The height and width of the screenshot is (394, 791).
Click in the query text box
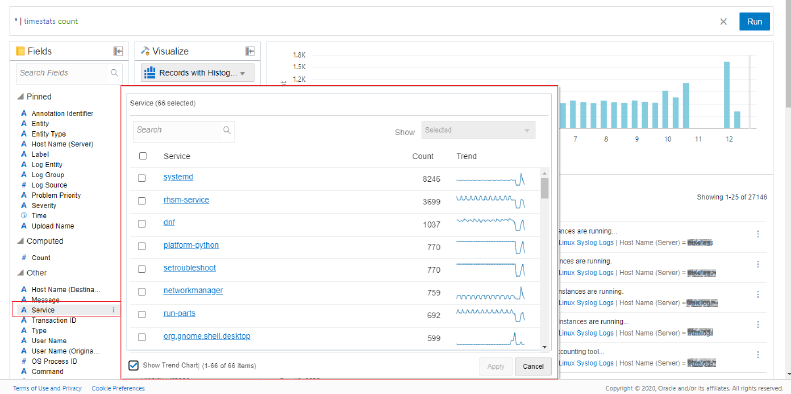pos(363,22)
